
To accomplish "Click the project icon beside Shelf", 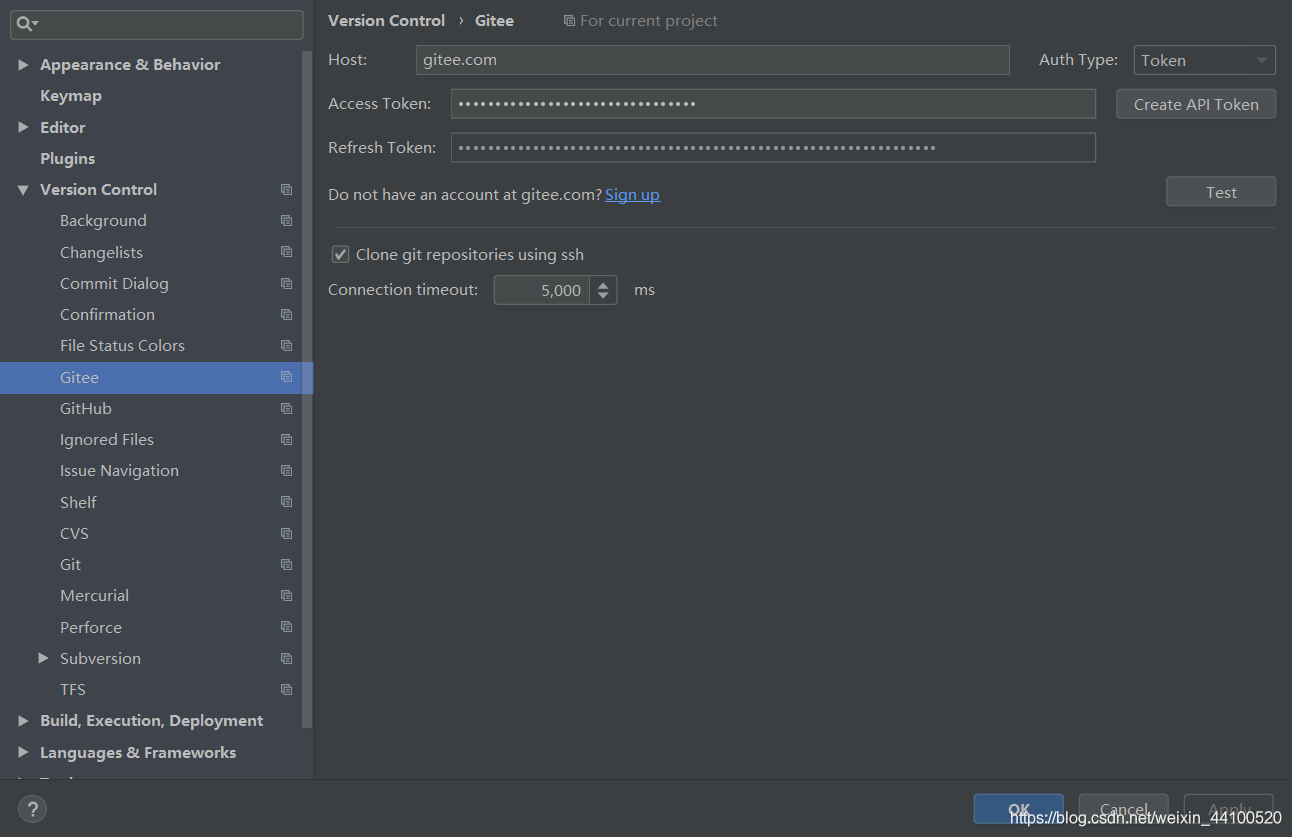I will coord(287,502).
